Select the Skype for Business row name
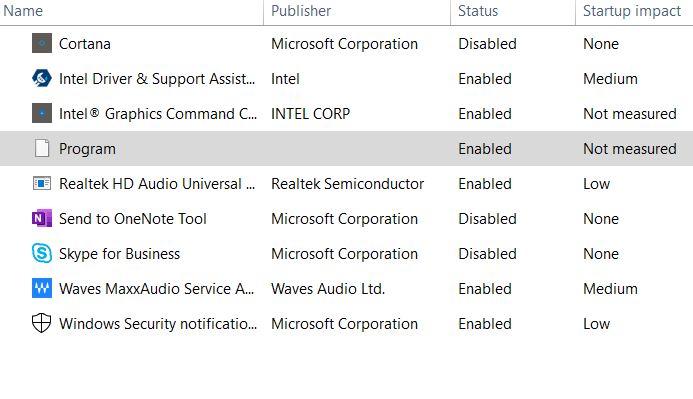 pos(119,254)
